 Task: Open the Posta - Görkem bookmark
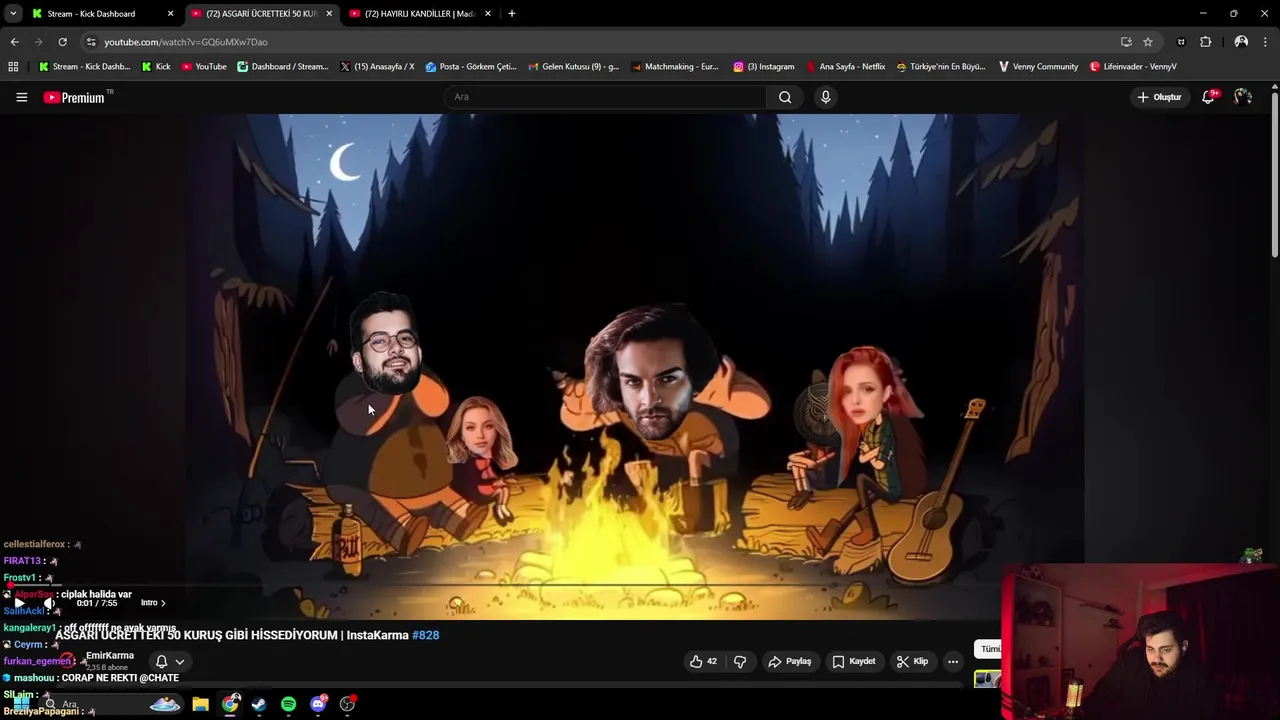[x=471, y=67]
